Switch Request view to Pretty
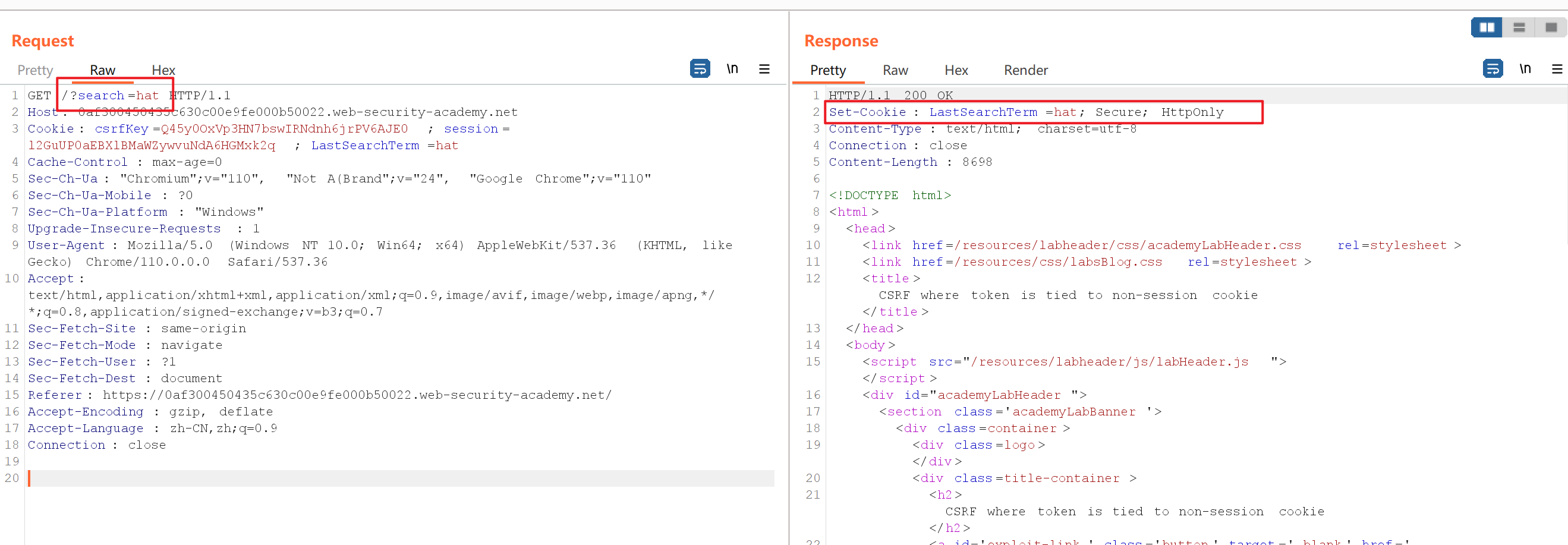 [34, 70]
